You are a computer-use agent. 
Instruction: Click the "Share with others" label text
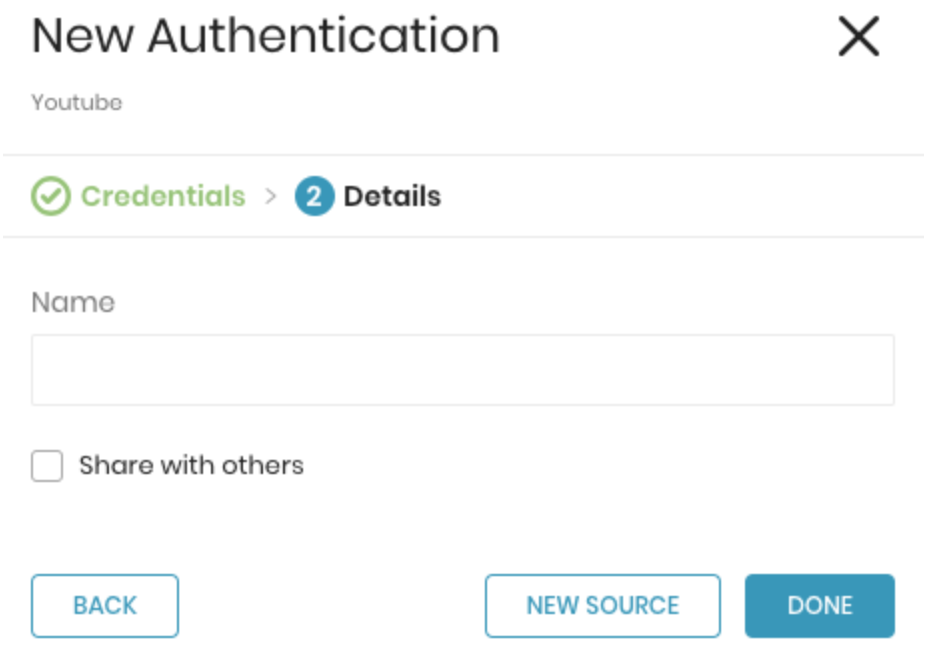(x=191, y=465)
